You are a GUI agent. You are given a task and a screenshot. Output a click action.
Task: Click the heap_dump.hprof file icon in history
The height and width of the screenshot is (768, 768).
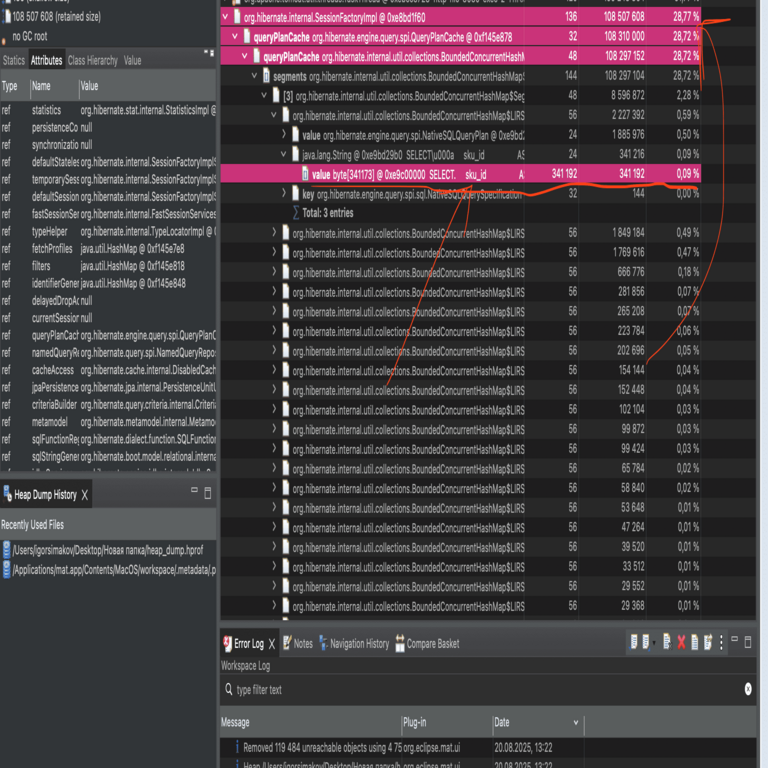click(x=6, y=550)
